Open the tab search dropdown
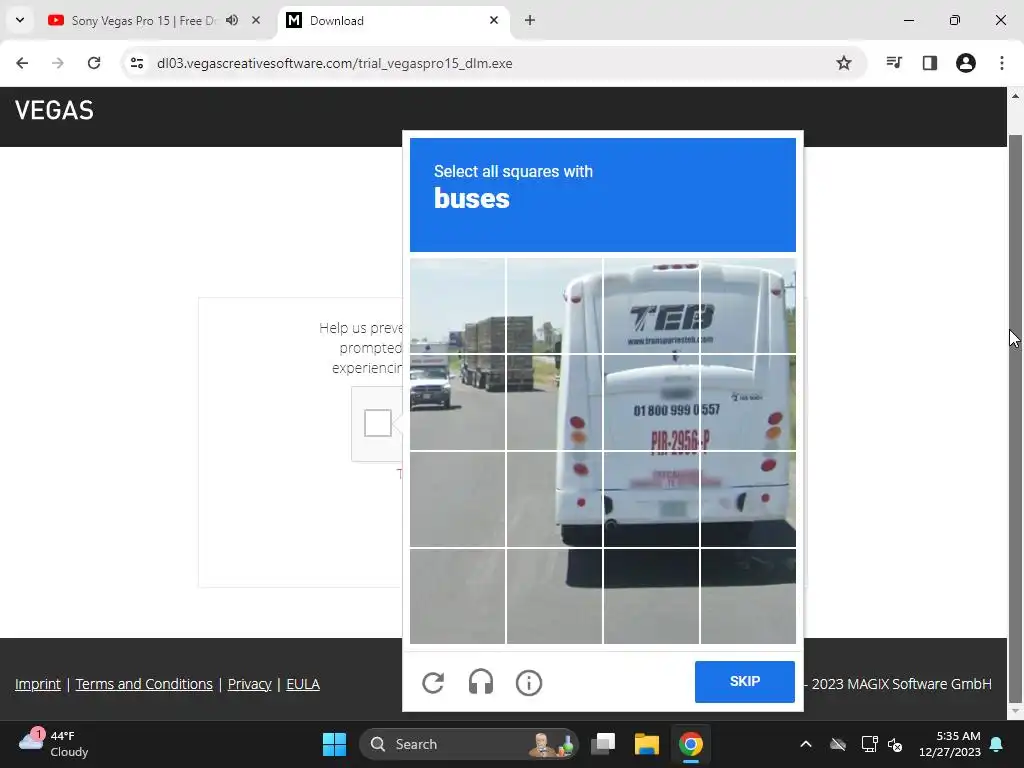This screenshot has width=1024, height=768. [20, 20]
